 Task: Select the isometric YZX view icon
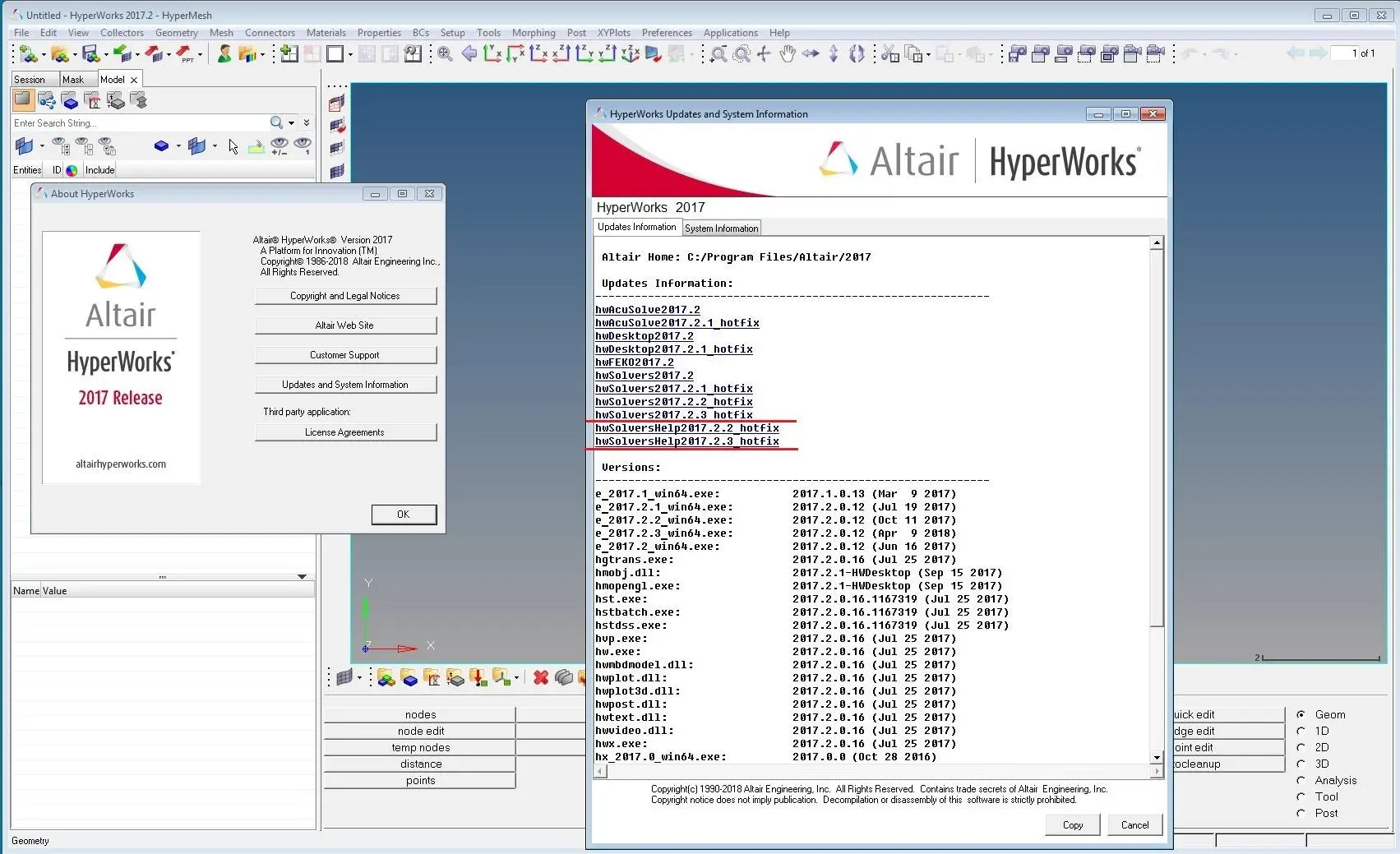[631, 54]
